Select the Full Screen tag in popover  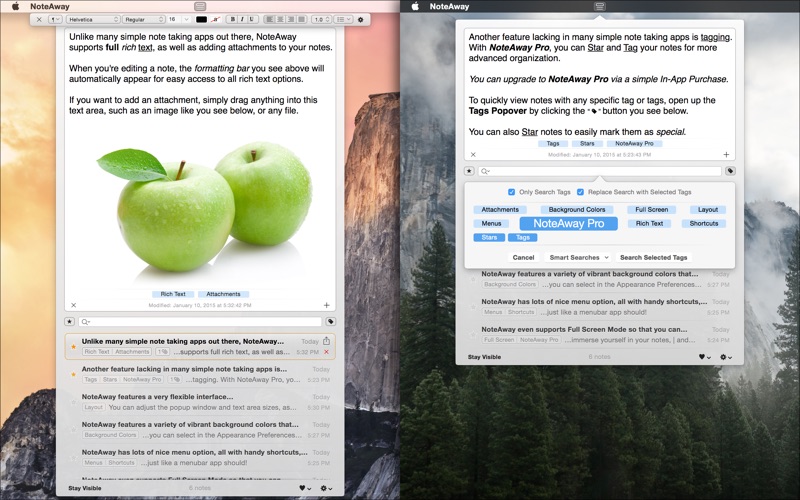(652, 210)
